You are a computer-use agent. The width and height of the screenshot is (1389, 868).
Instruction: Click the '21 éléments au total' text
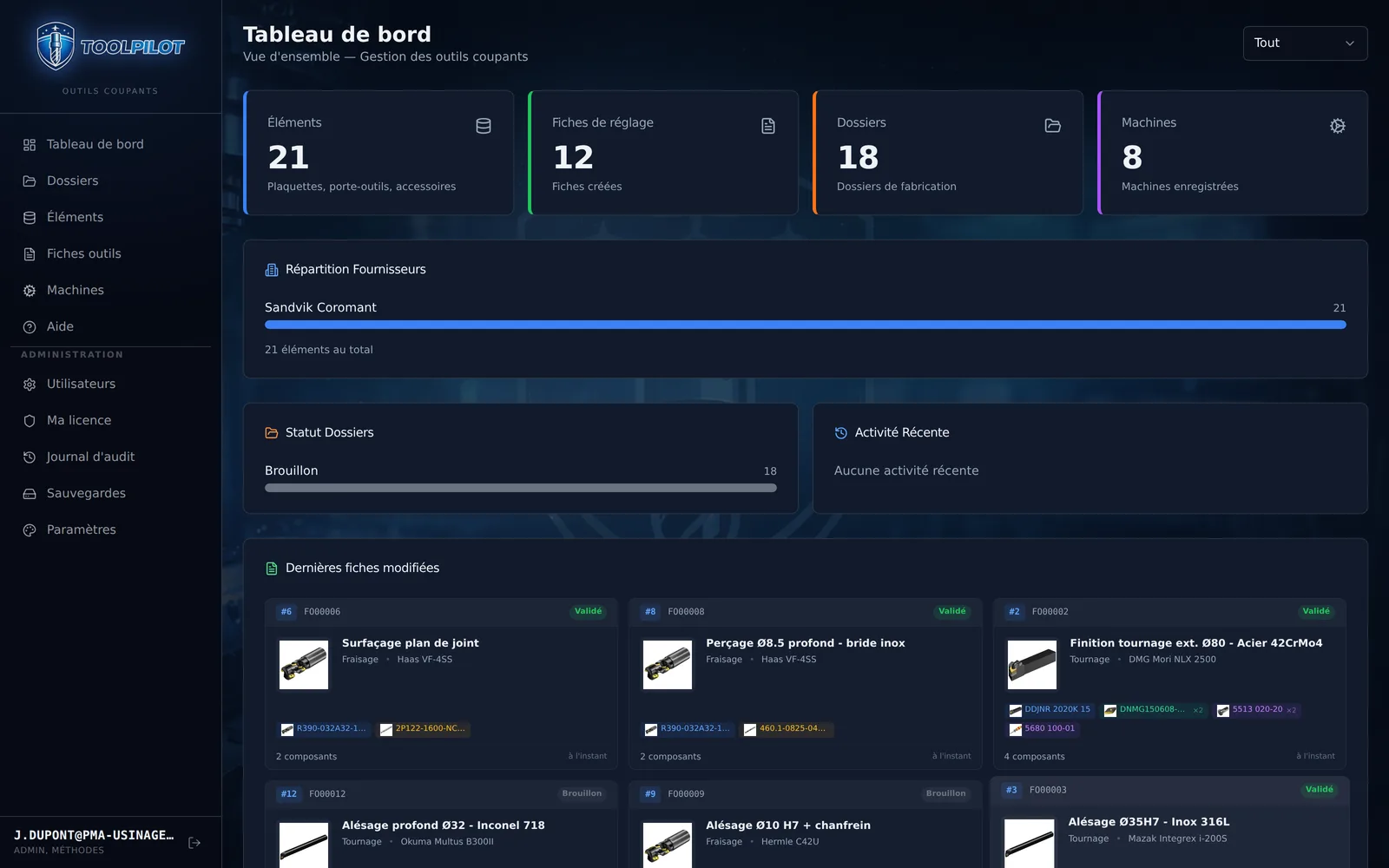319,350
